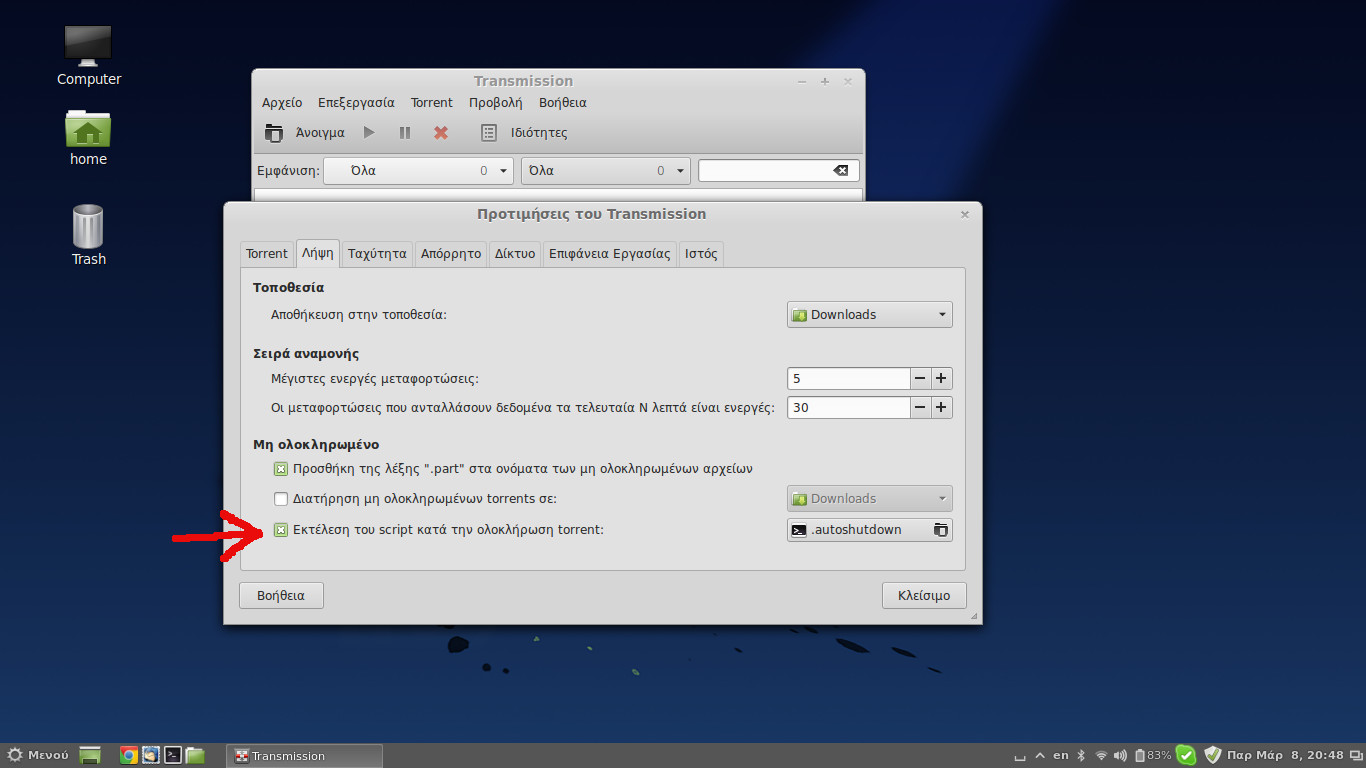Switch to the Λήψη tab
This screenshot has height=768, width=1366.
click(318, 253)
